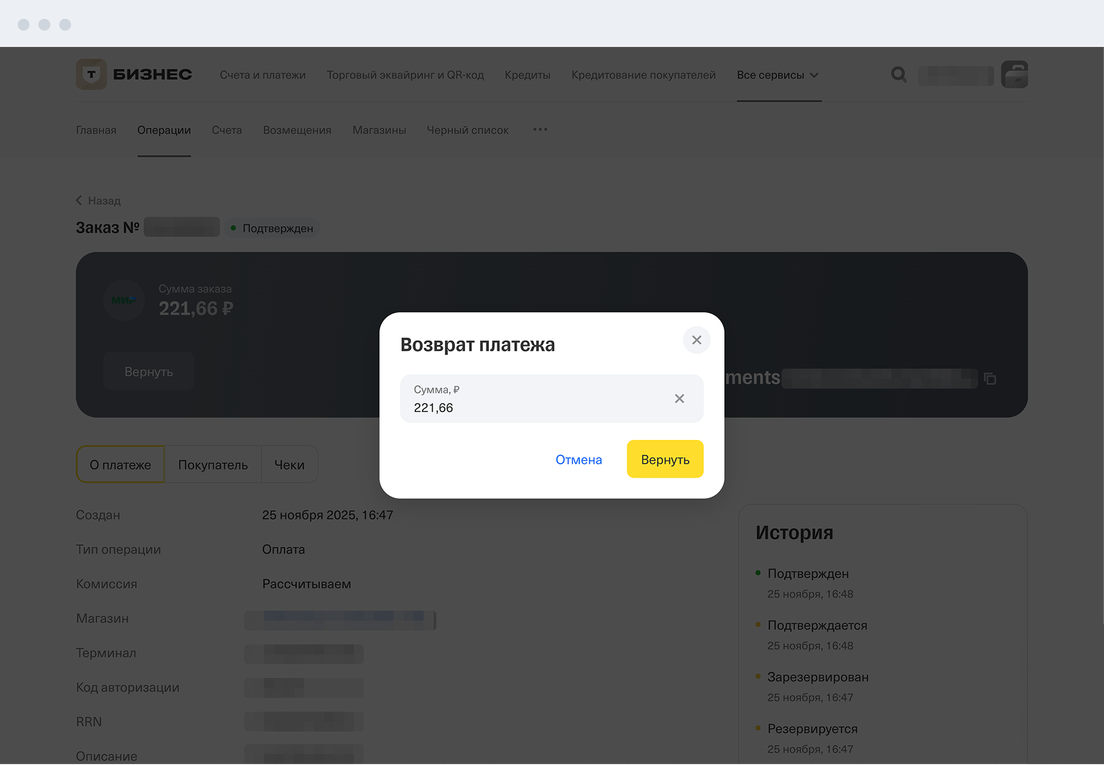
Task: Clear the Сумма field with X icon
Action: pyautogui.click(x=679, y=399)
